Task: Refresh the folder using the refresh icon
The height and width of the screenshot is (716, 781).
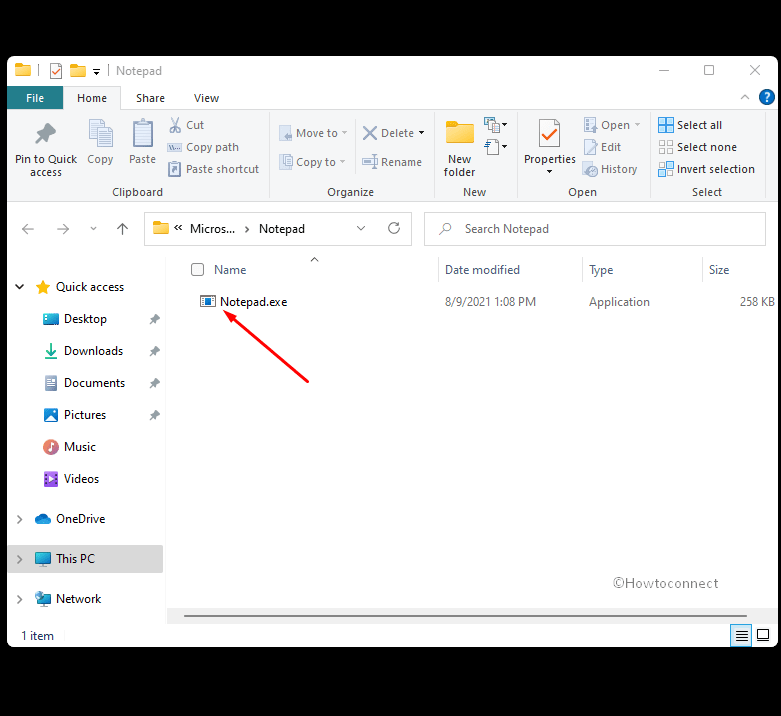Action: click(x=394, y=229)
